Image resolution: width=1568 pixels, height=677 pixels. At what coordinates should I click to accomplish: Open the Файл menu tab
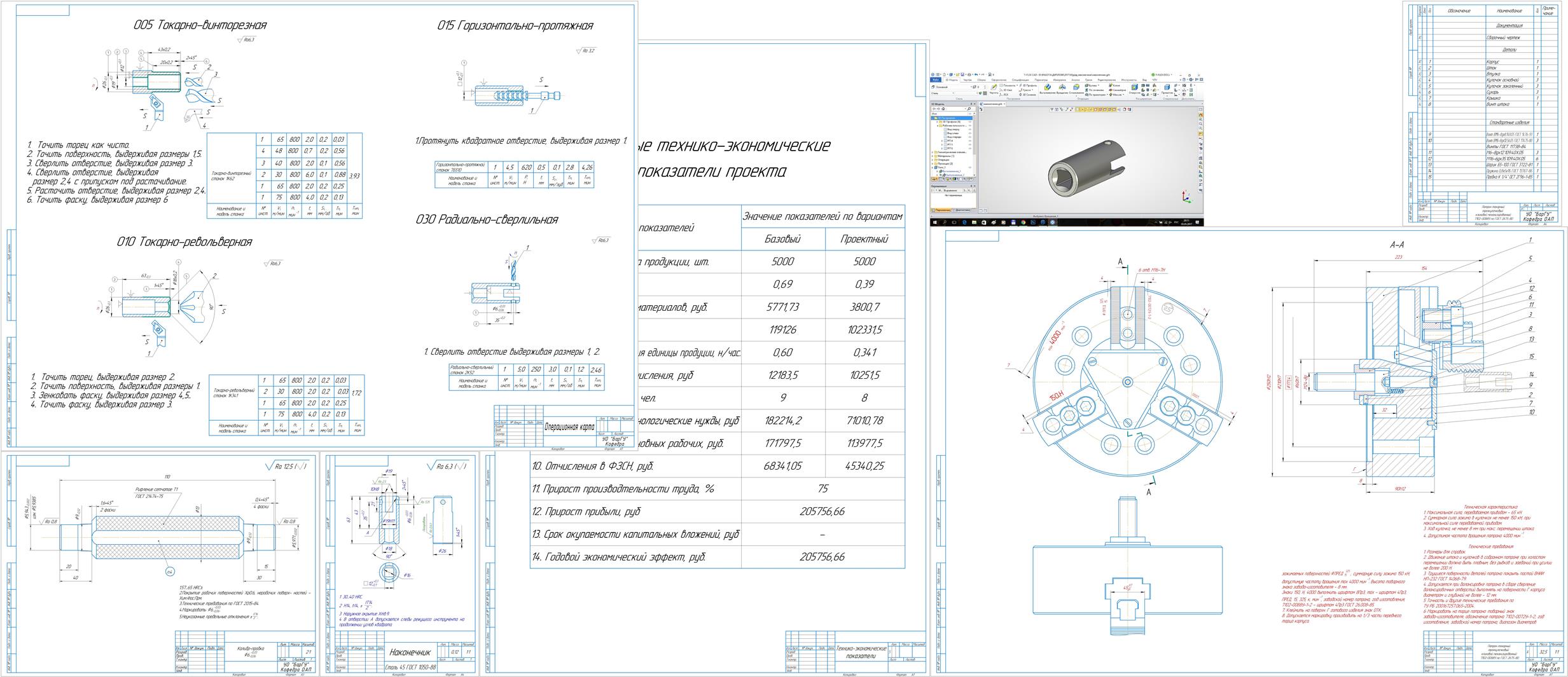tap(936, 80)
